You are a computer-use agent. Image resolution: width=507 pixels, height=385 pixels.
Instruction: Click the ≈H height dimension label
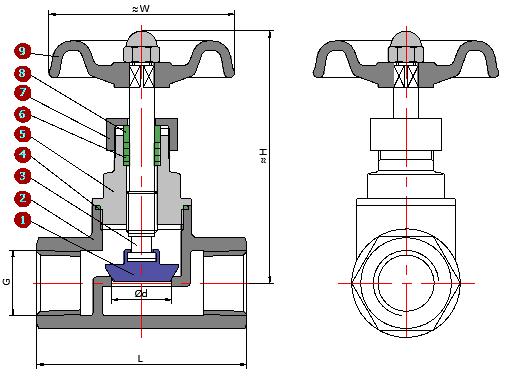(x=263, y=156)
